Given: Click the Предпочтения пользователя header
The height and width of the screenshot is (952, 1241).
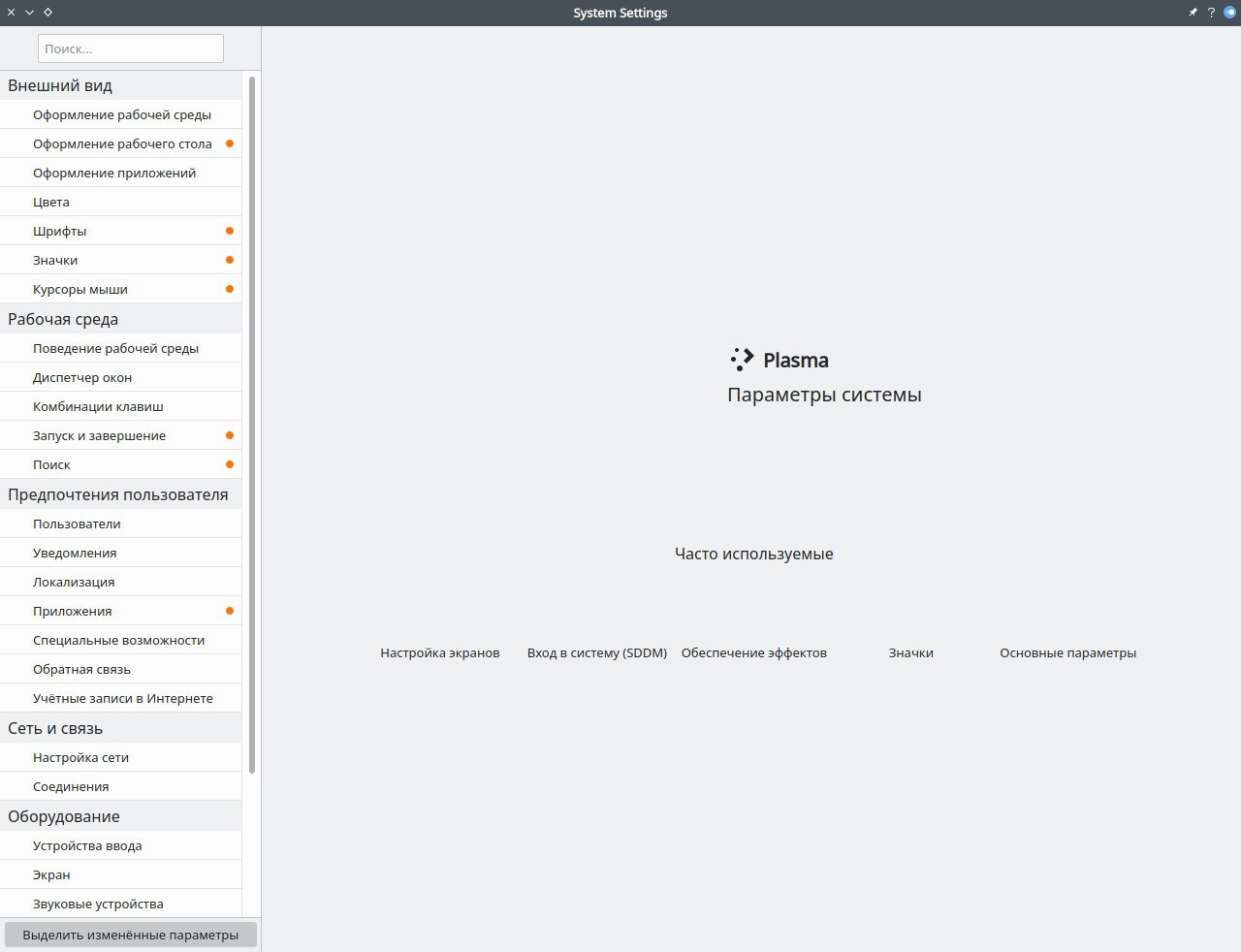Looking at the screenshot, I should (121, 494).
